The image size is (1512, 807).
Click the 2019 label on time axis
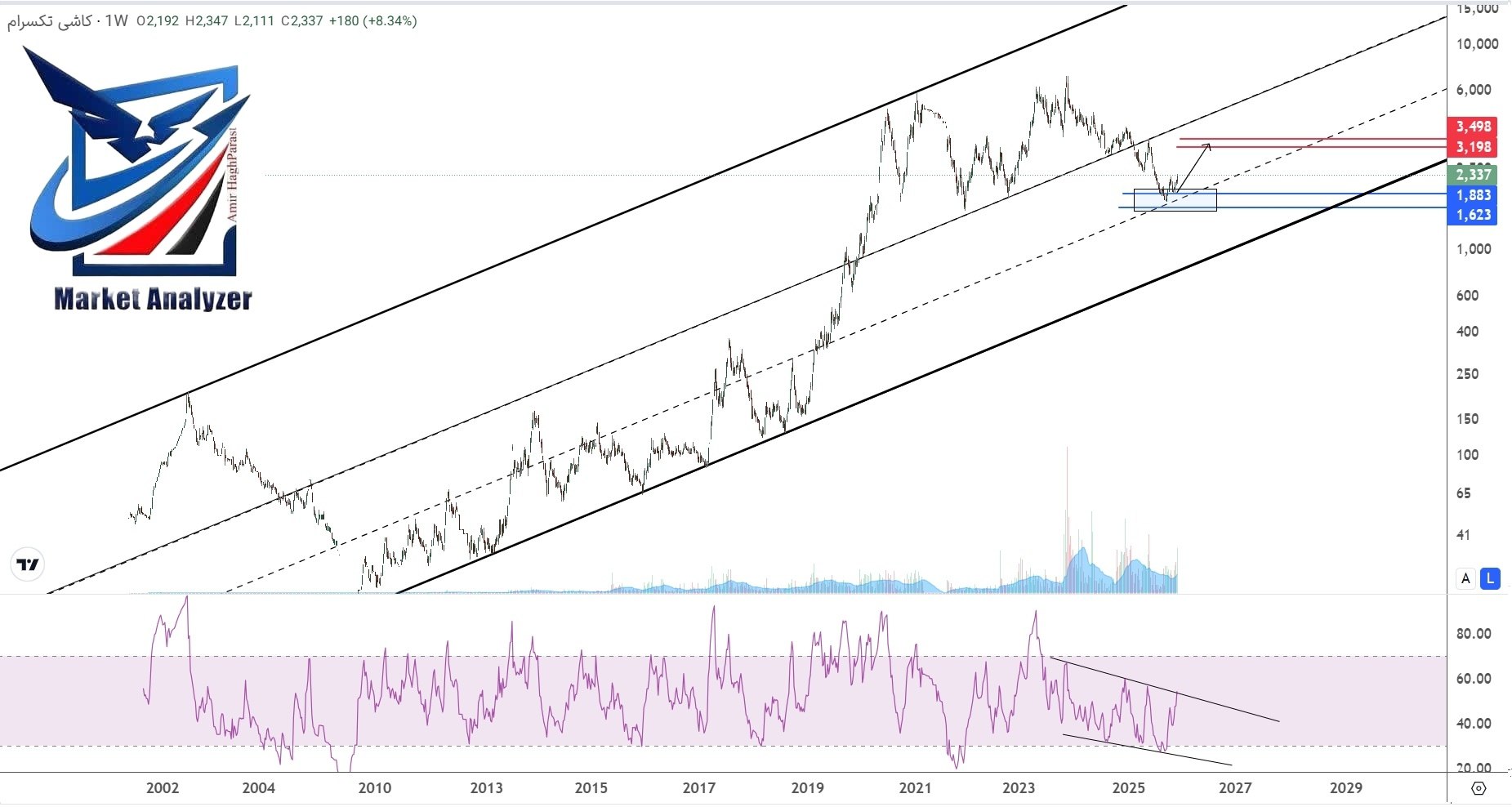pyautogui.click(x=807, y=788)
